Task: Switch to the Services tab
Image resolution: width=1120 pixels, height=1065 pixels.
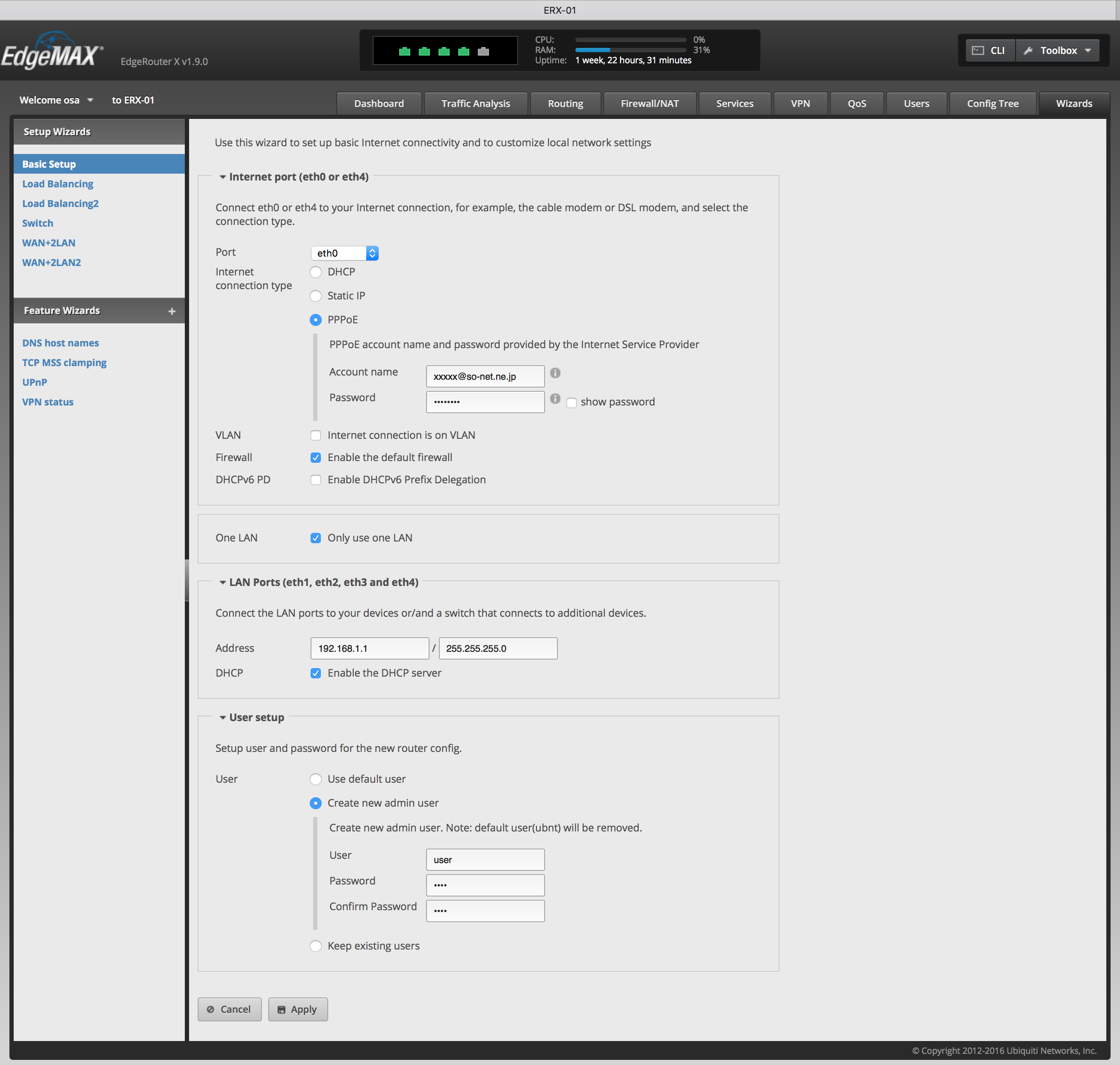Action: pos(735,104)
